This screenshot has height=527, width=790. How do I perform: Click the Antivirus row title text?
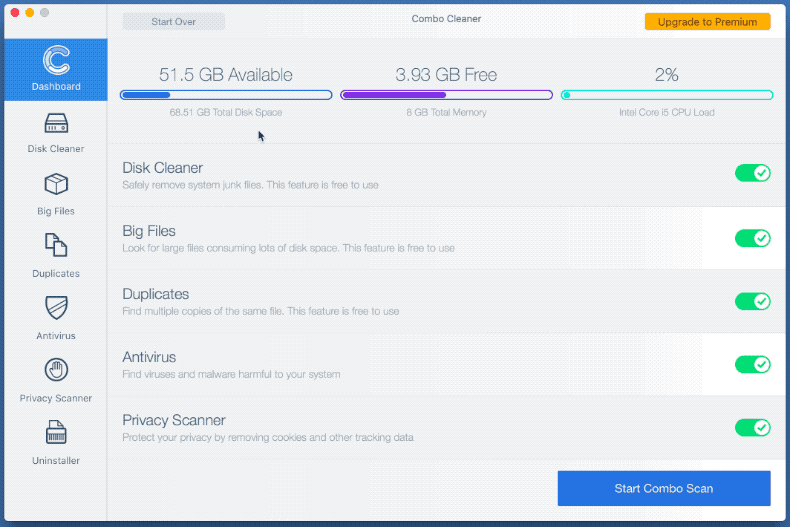(149, 357)
